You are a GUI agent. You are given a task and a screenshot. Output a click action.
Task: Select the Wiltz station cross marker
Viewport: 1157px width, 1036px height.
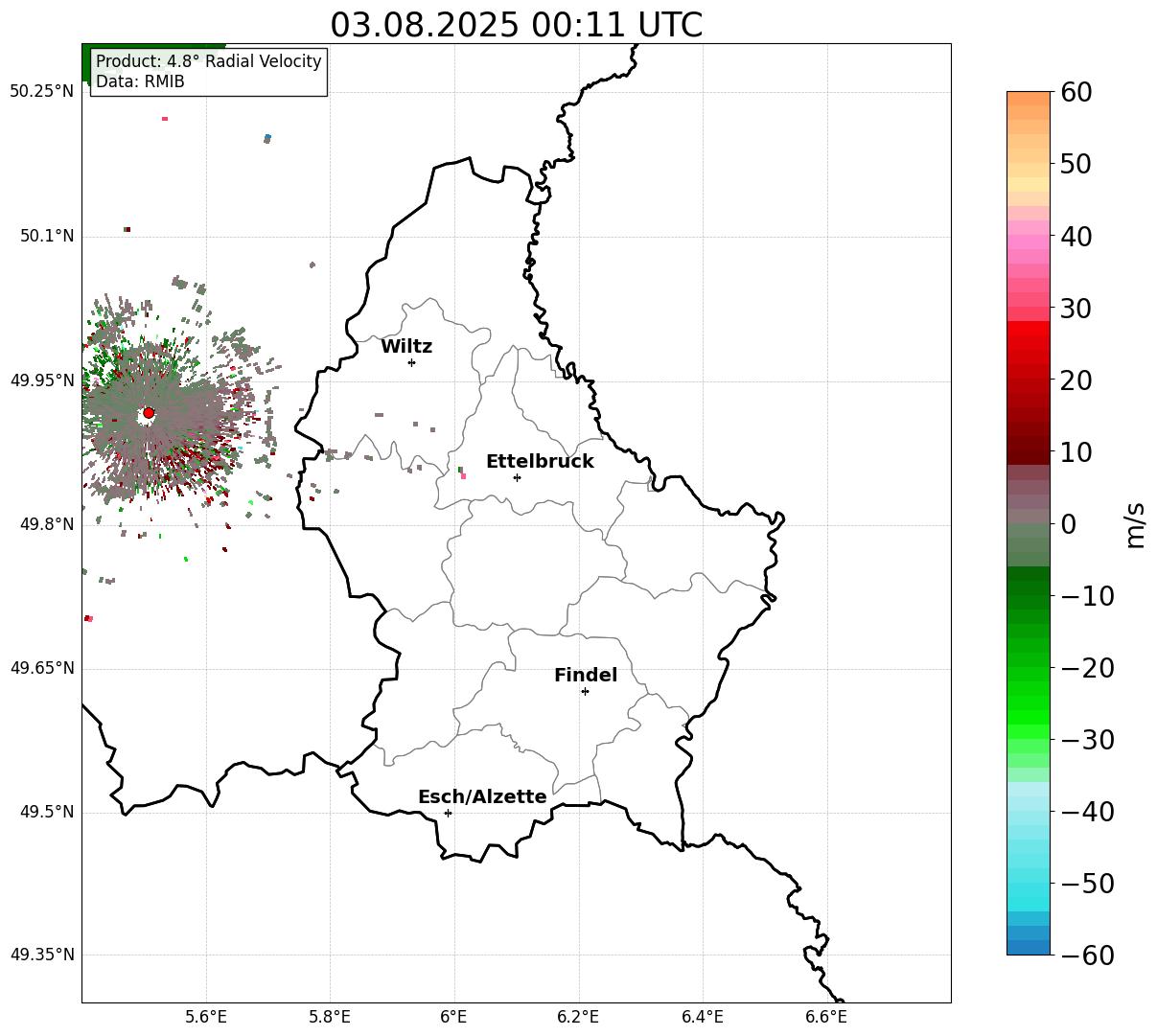[411, 362]
